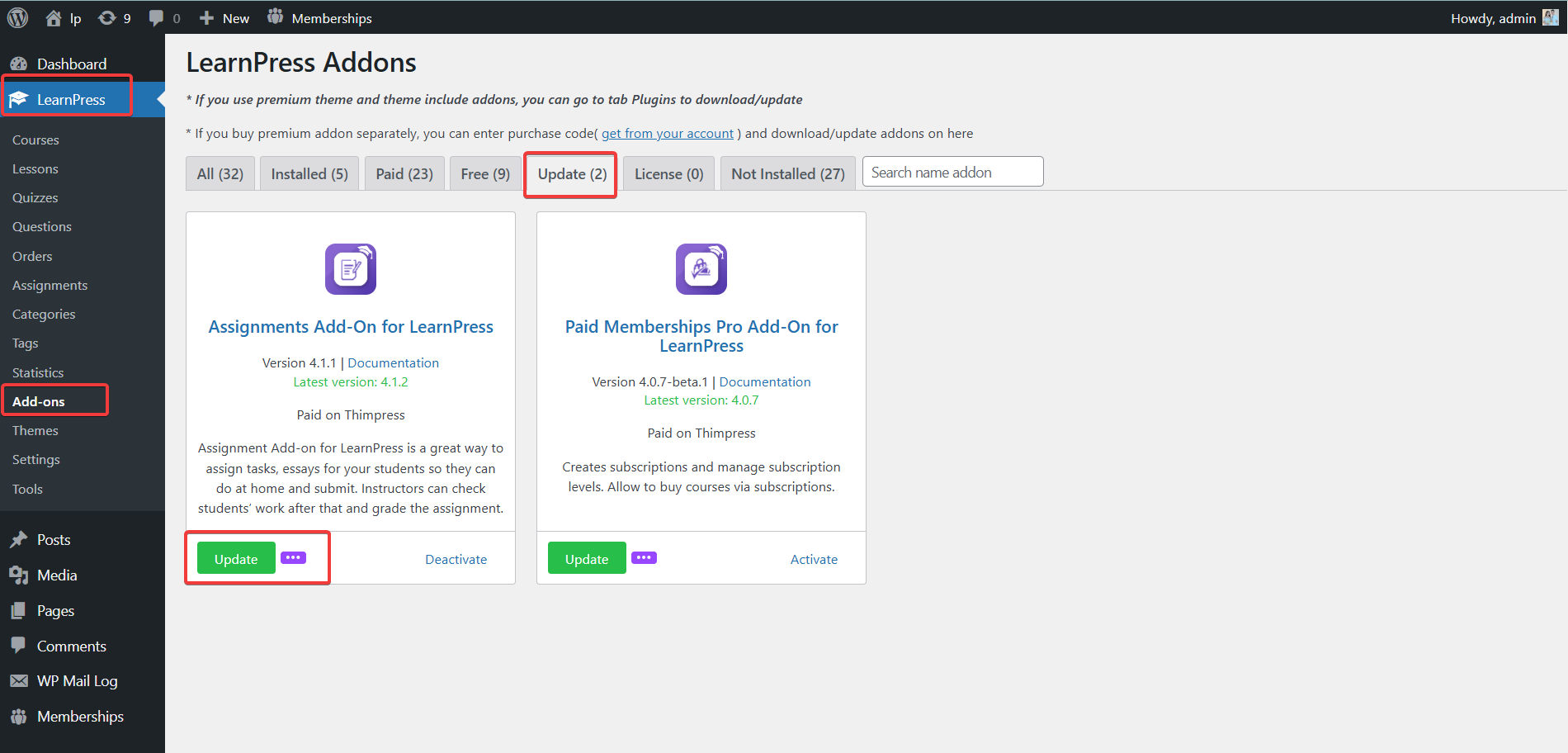Viewport: 1568px width, 753px height.
Task: Open LearnPress Settings in the sidebar
Action: click(x=36, y=459)
